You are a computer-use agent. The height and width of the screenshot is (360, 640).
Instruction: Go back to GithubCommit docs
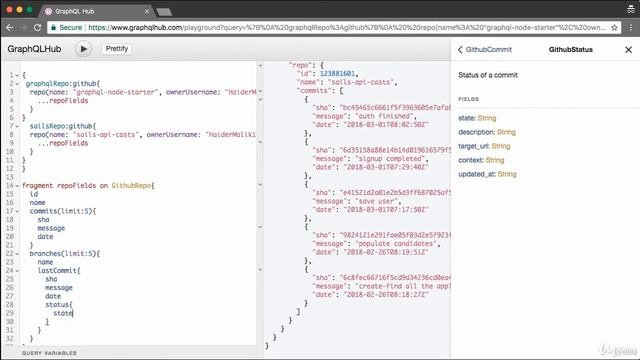[484, 49]
